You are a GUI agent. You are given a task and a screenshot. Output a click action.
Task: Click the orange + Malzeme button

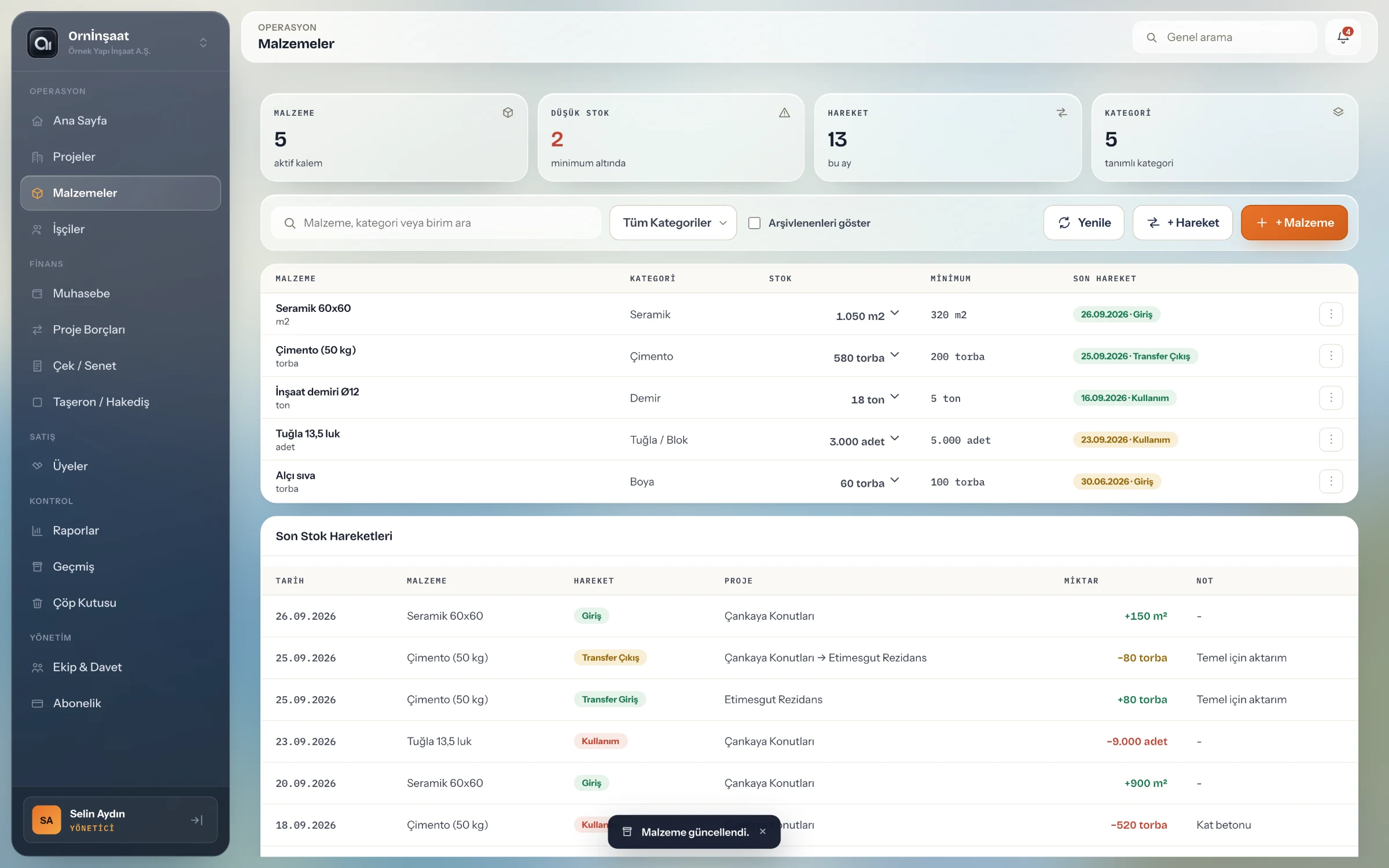coord(1294,223)
